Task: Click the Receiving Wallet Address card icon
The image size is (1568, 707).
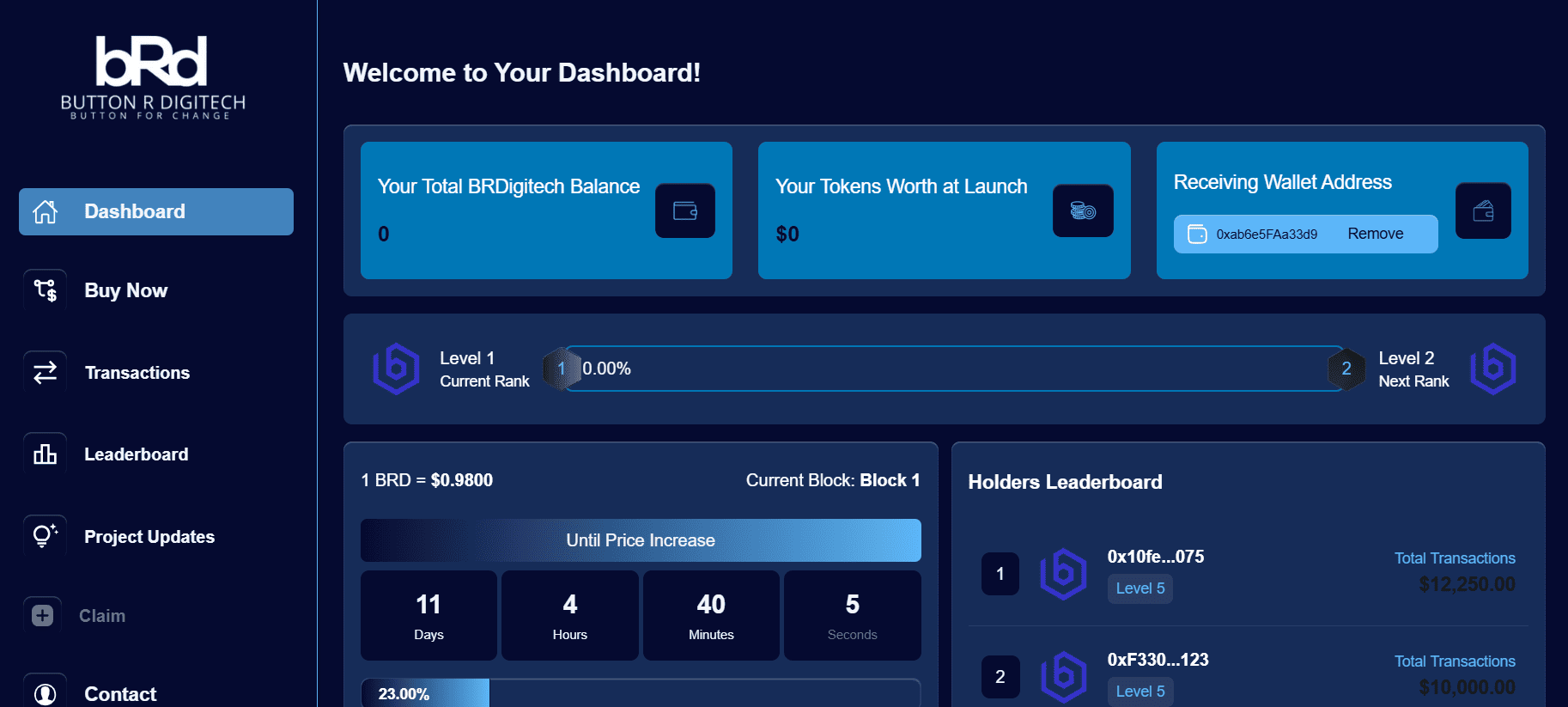Action: [x=1482, y=210]
